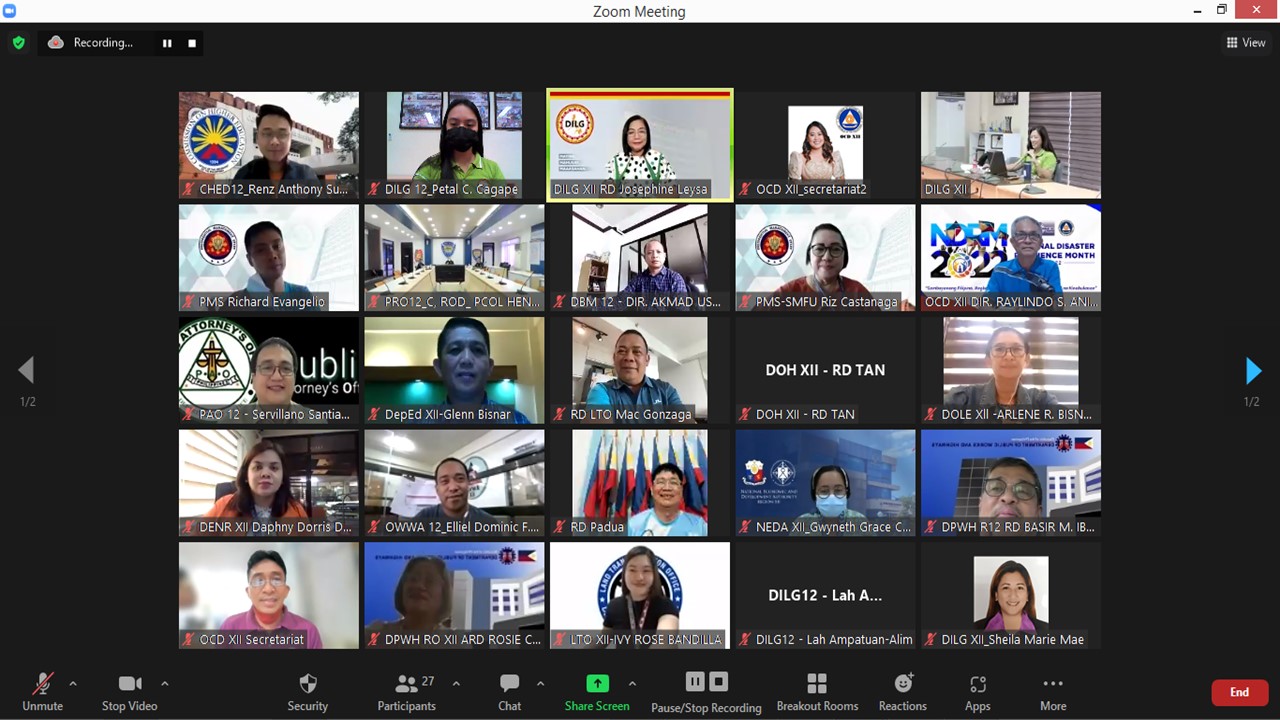Screen dimensions: 1280x720
Task: Expand the arrow next to Participants
Action: pyautogui.click(x=456, y=684)
